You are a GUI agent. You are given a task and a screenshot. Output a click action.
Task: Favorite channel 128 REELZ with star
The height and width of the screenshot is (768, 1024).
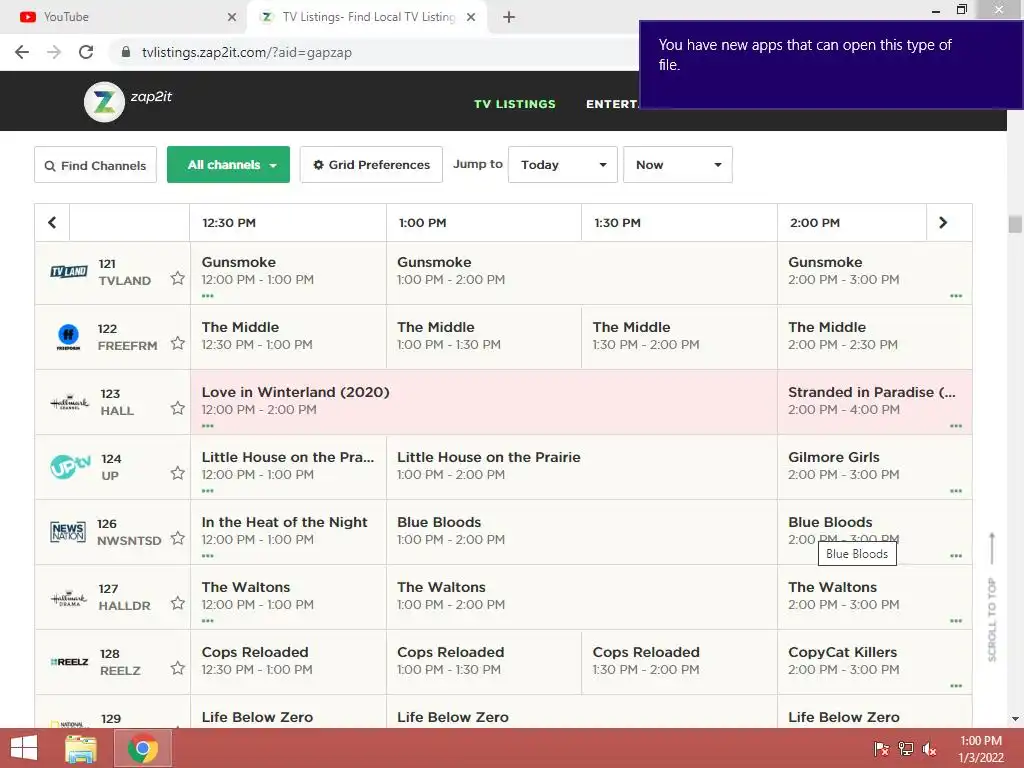point(178,668)
